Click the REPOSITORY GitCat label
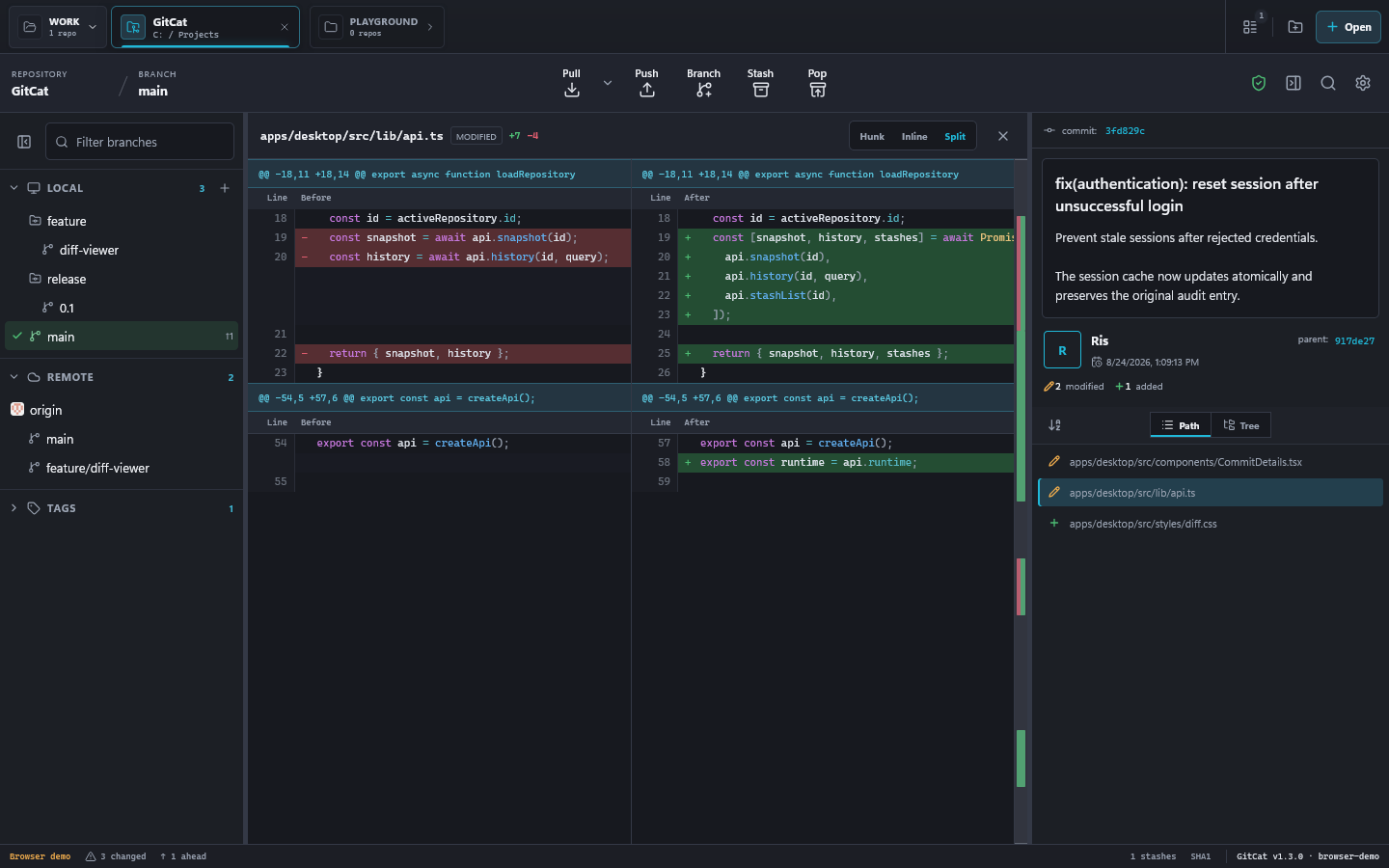Viewport: 1389px width, 868px height. click(40, 83)
